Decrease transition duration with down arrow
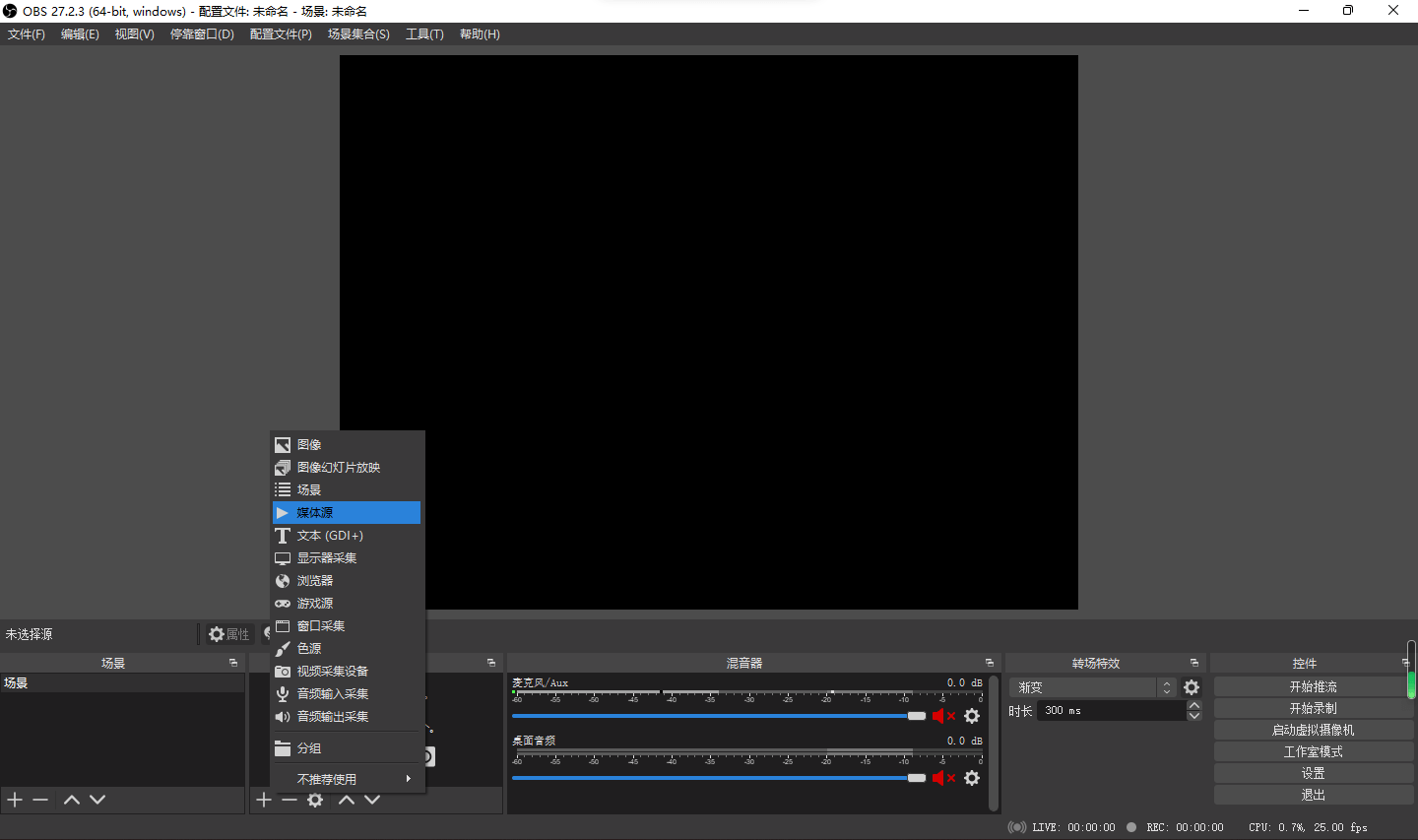1418x840 pixels. point(1194,716)
